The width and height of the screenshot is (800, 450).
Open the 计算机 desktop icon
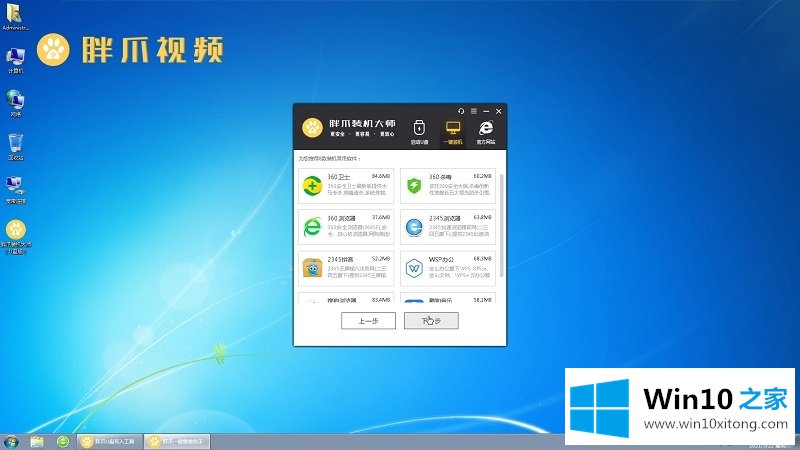coord(15,61)
